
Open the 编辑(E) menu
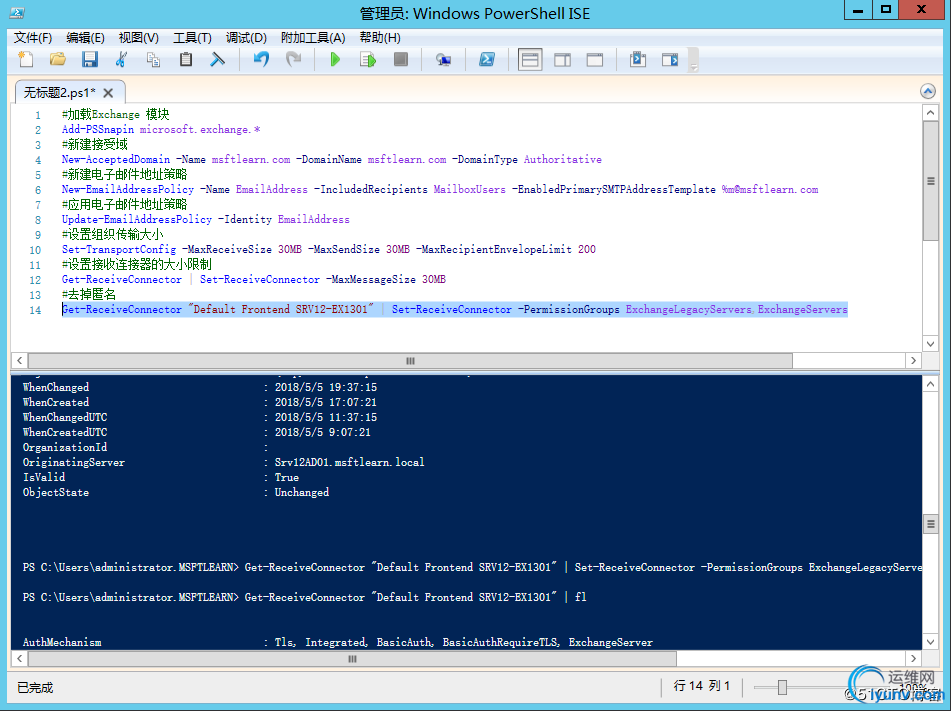click(85, 38)
